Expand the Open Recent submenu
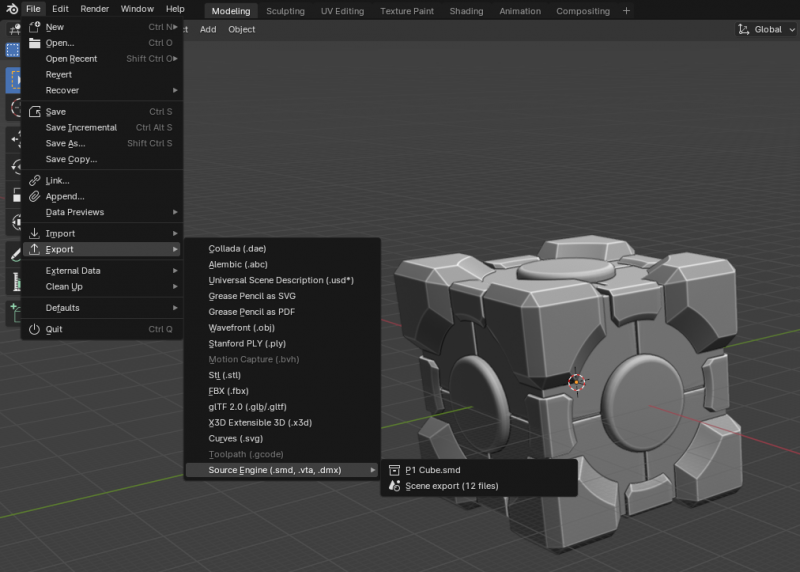 (x=102, y=59)
